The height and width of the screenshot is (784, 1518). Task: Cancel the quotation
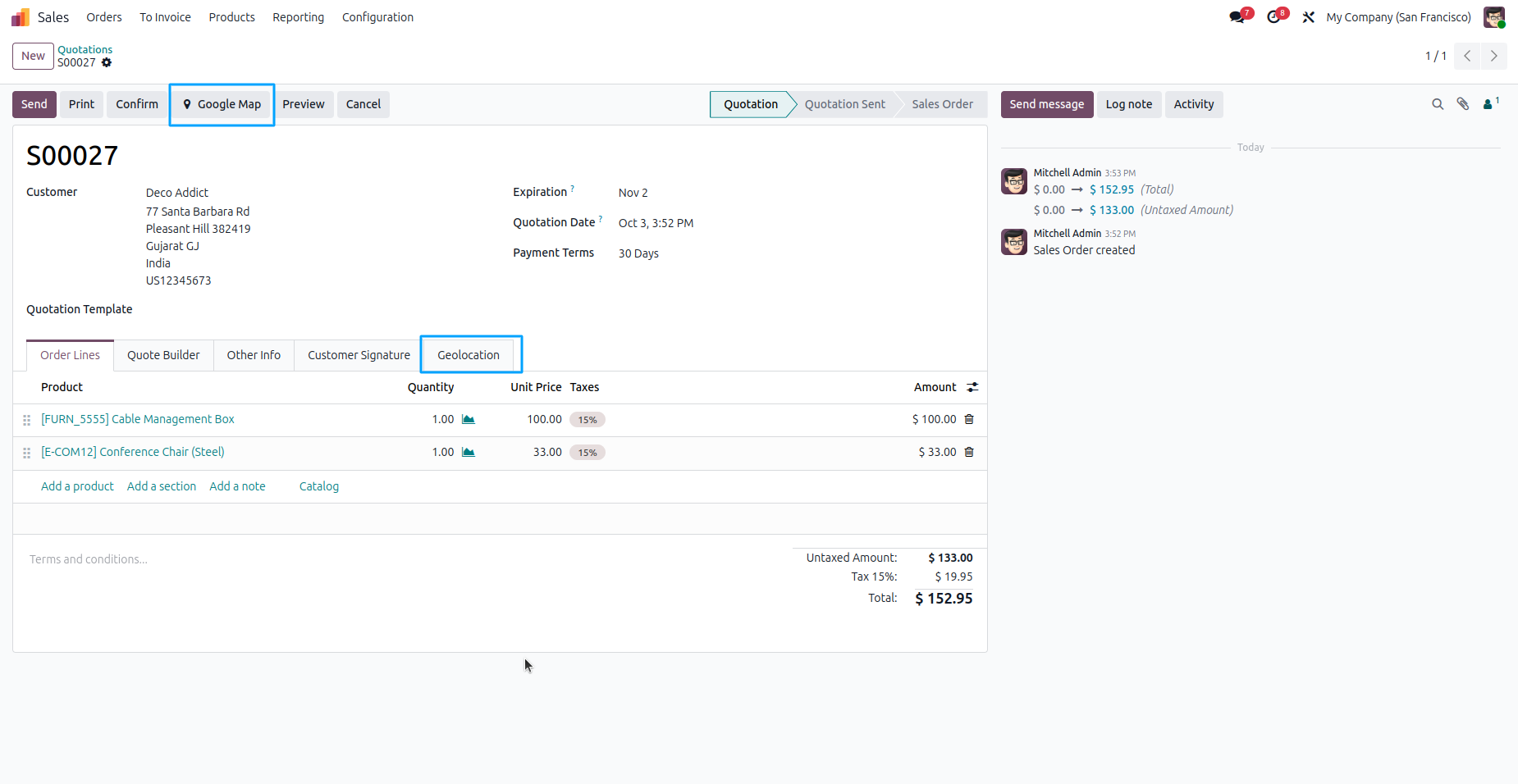[x=363, y=104]
